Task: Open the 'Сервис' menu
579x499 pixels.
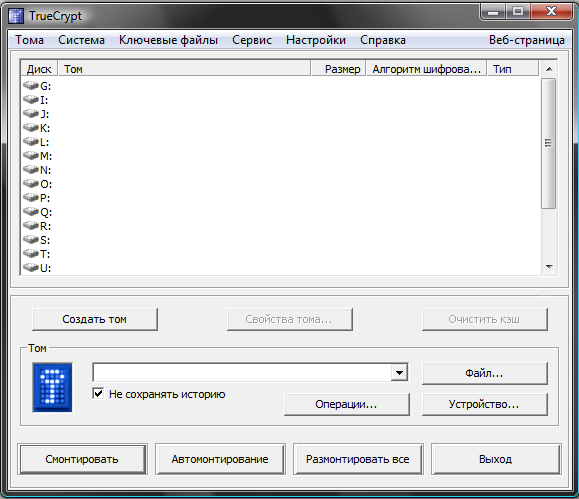Action: (252, 40)
